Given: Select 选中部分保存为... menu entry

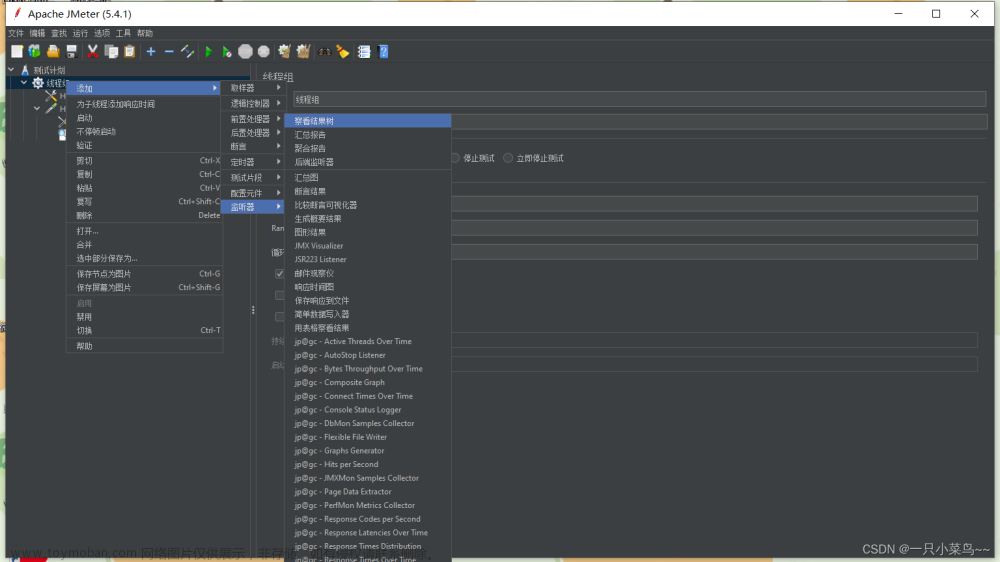Looking at the screenshot, I should coord(144,258).
